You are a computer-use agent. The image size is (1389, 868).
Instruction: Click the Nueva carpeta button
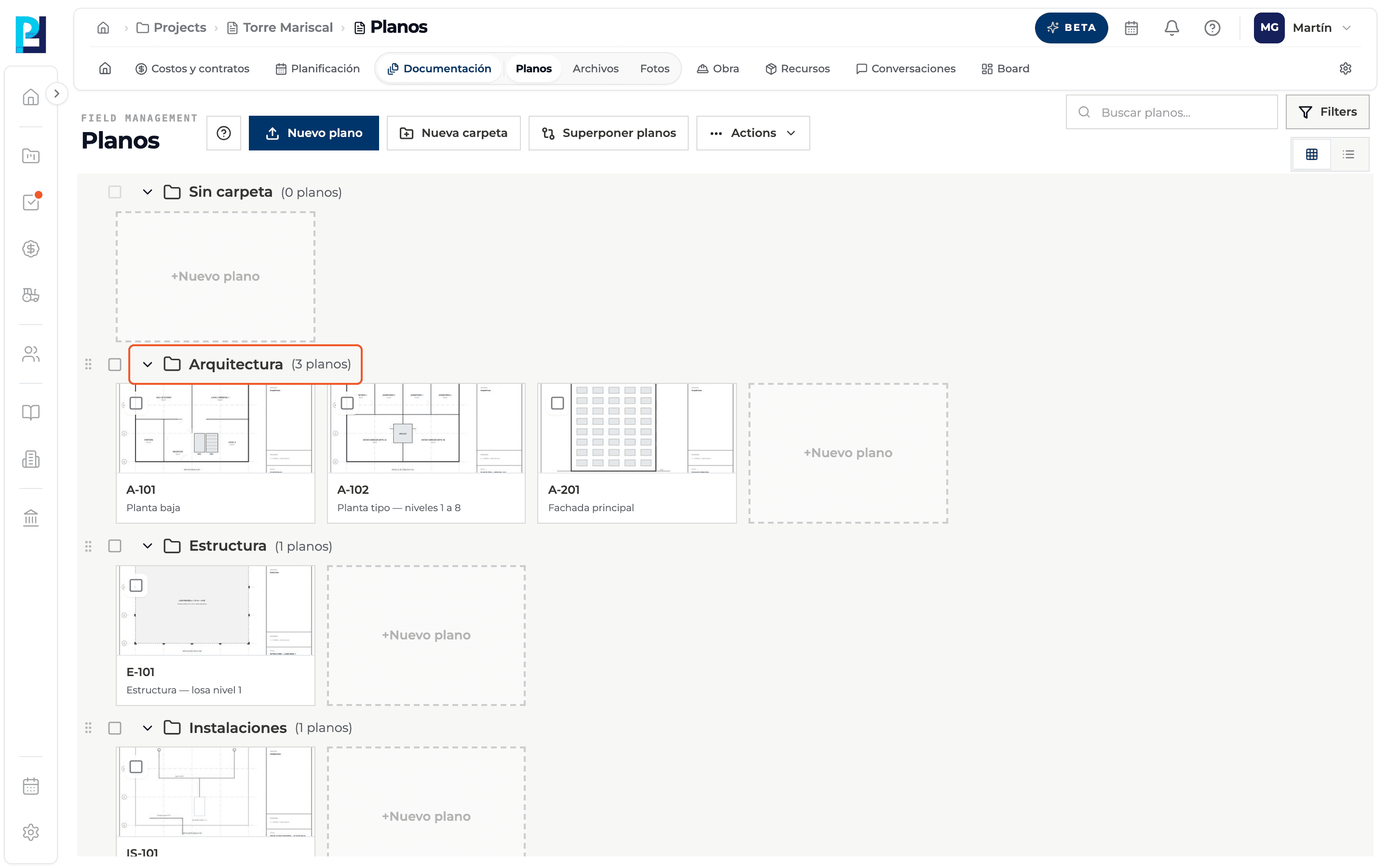coord(453,133)
